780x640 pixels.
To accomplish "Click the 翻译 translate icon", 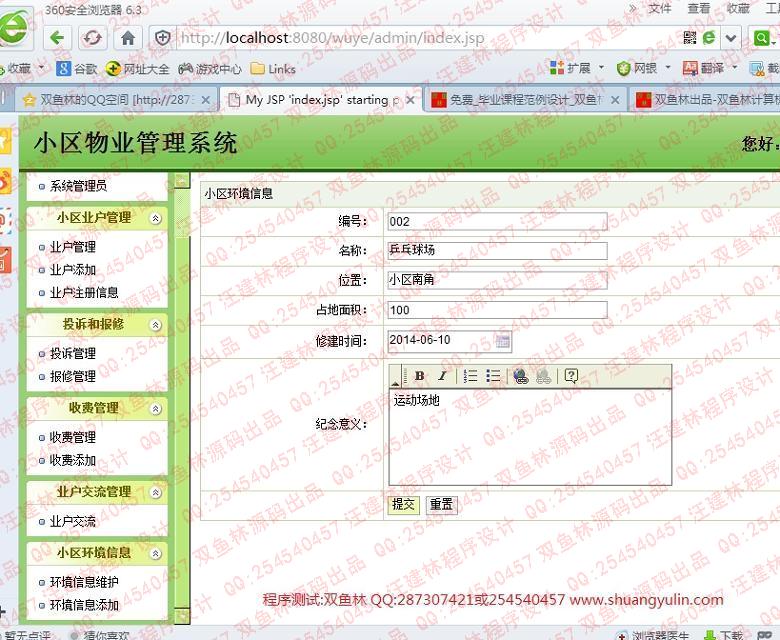I will click(690, 68).
